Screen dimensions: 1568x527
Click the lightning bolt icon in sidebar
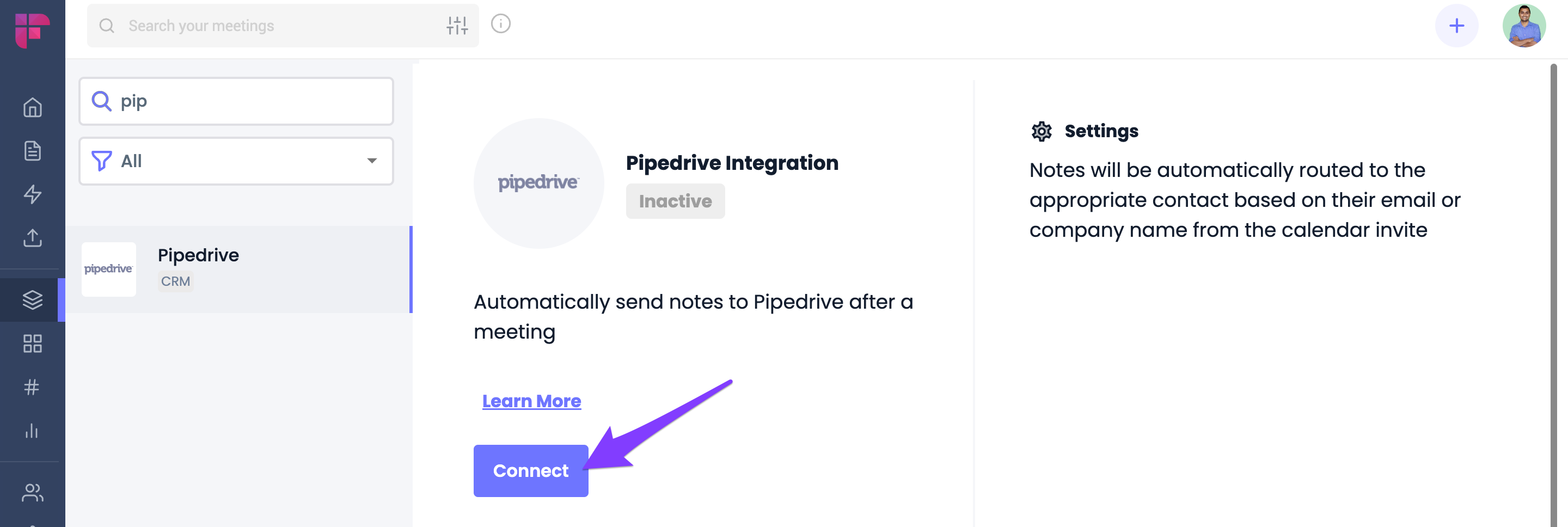(32, 194)
